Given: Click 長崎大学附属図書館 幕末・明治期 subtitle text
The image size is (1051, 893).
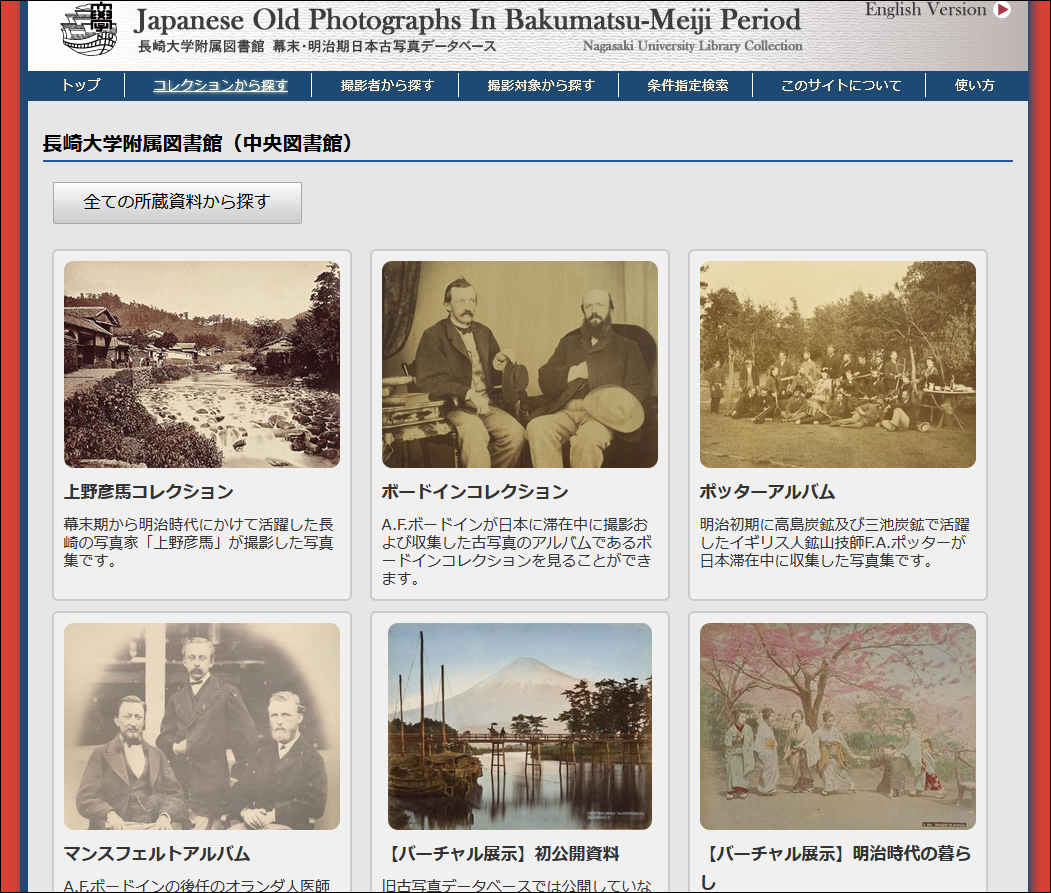Looking at the screenshot, I should tap(317, 46).
